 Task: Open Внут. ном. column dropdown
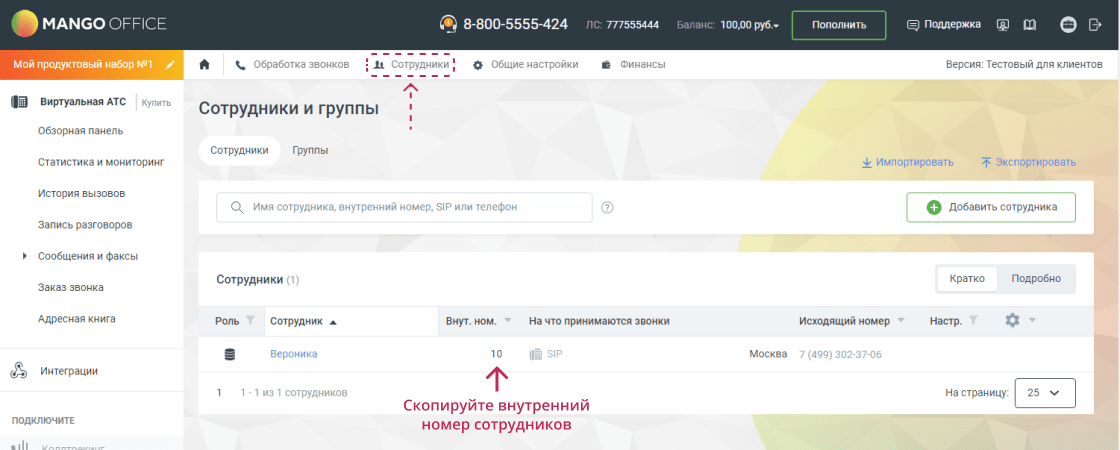pos(508,321)
